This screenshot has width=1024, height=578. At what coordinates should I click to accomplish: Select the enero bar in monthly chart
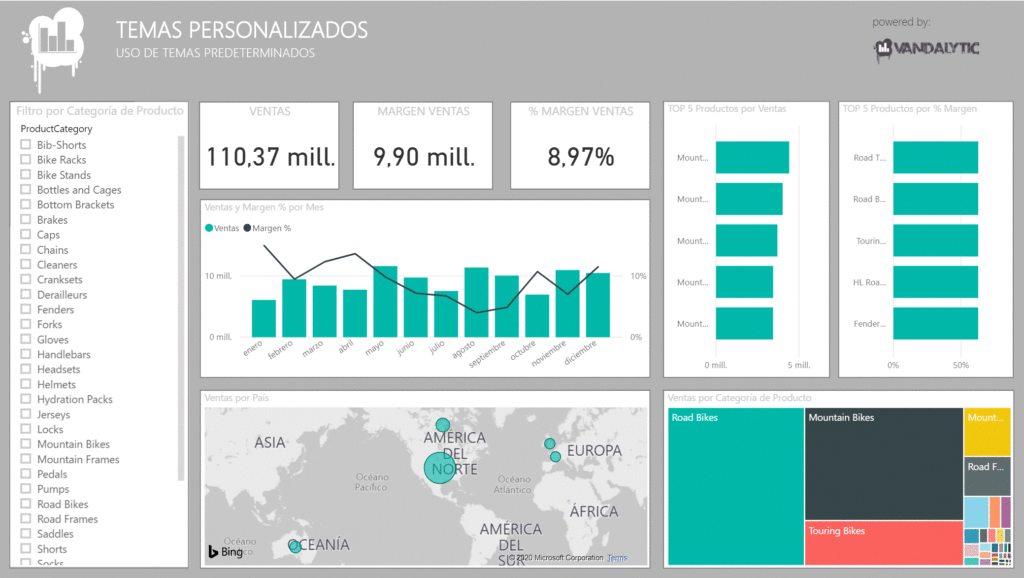point(264,319)
